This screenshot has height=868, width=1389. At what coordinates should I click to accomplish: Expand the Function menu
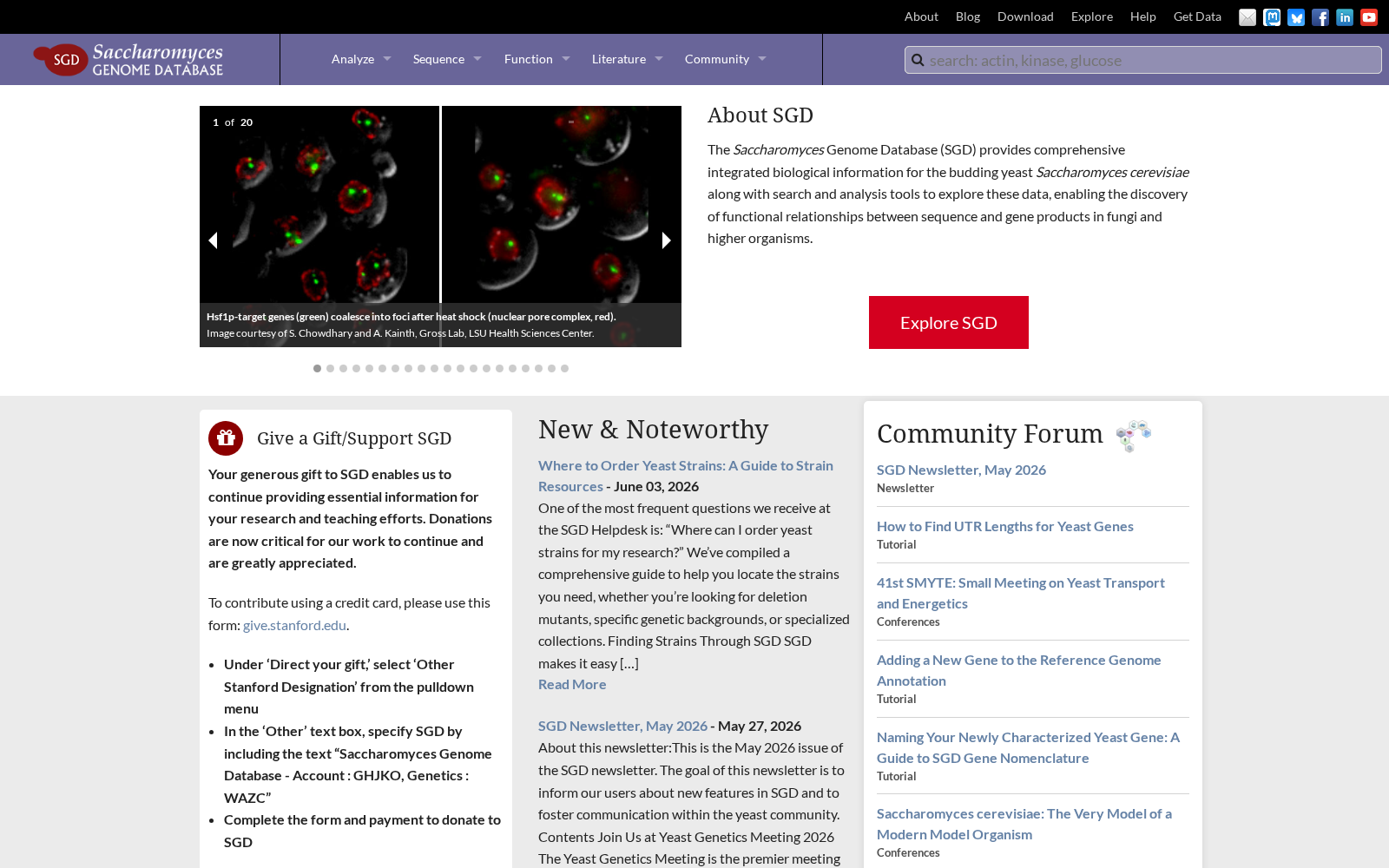(x=537, y=59)
